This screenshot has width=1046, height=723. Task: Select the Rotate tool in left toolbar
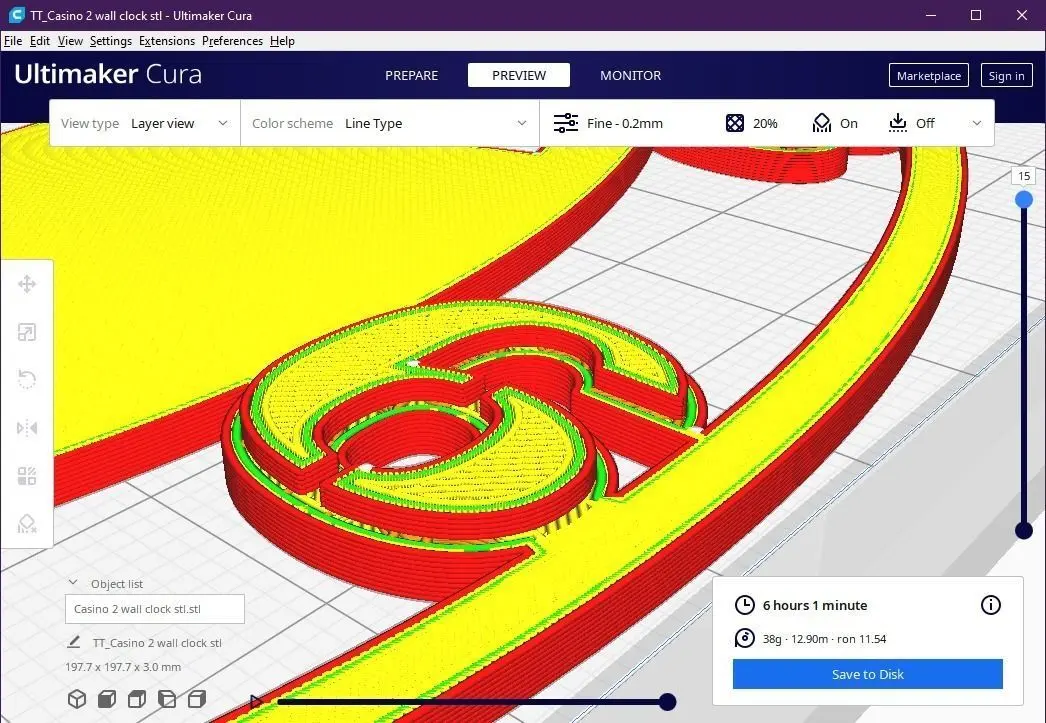[x=27, y=380]
